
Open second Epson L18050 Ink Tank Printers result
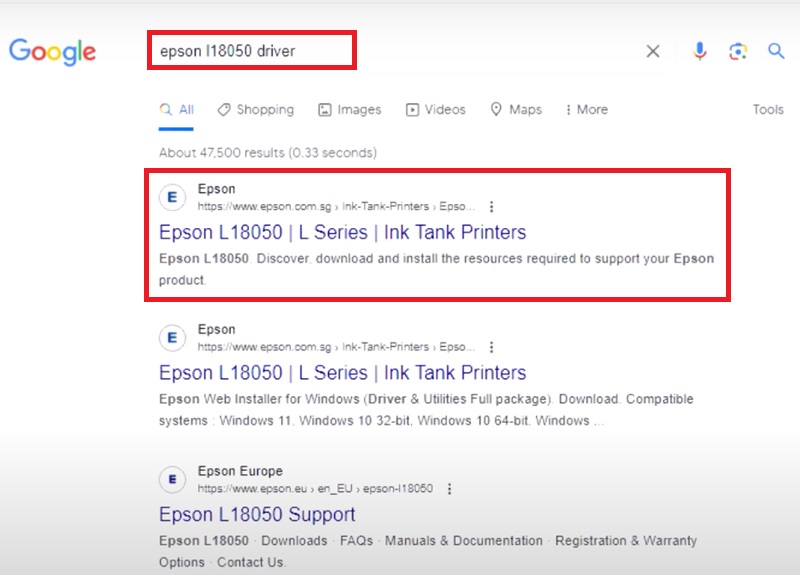[x=342, y=372]
